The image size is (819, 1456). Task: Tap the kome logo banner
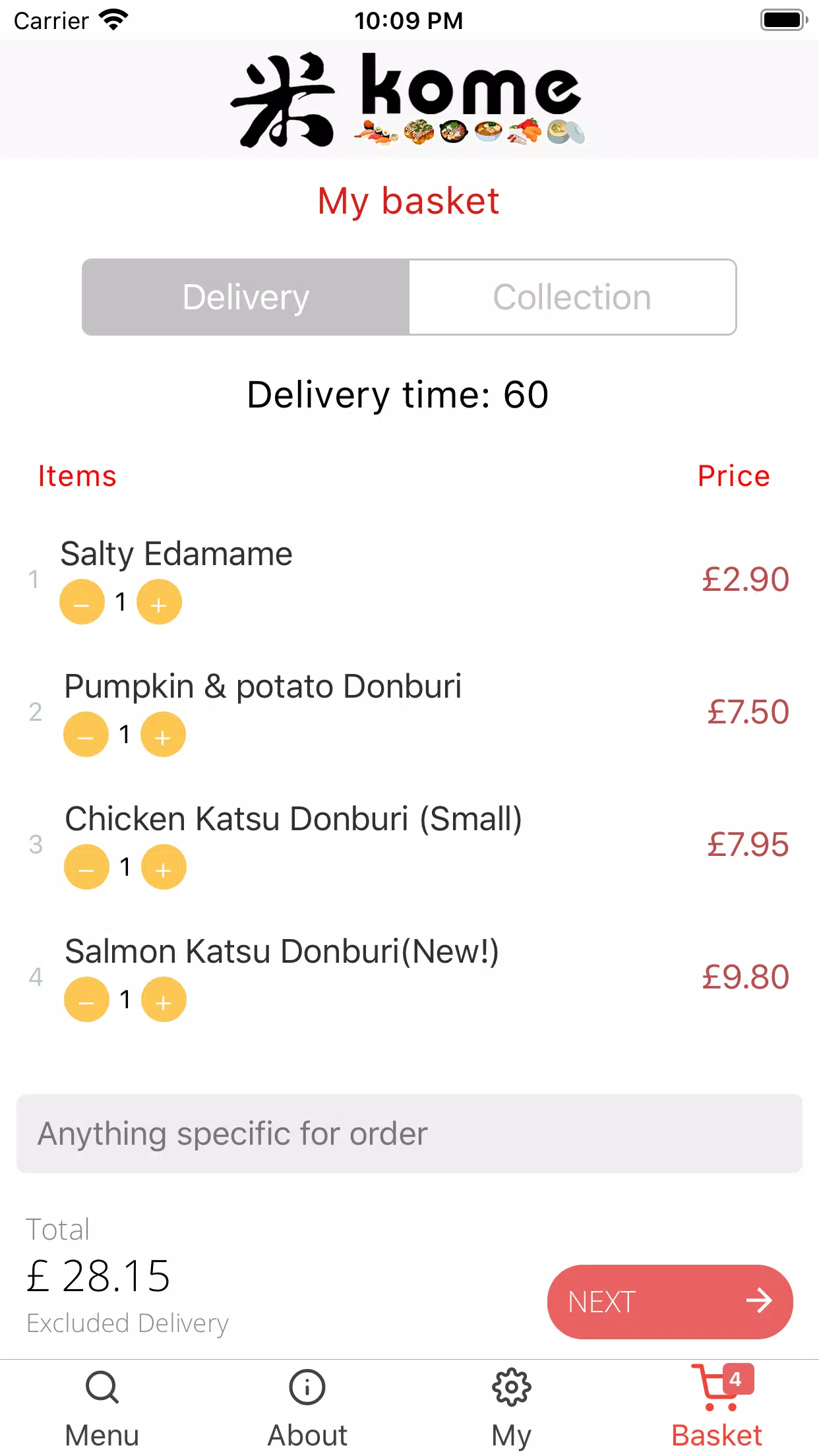click(x=409, y=100)
